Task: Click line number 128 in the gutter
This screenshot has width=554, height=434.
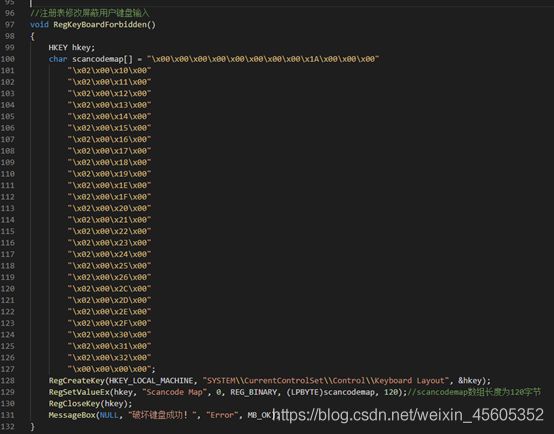Action: coord(8,381)
